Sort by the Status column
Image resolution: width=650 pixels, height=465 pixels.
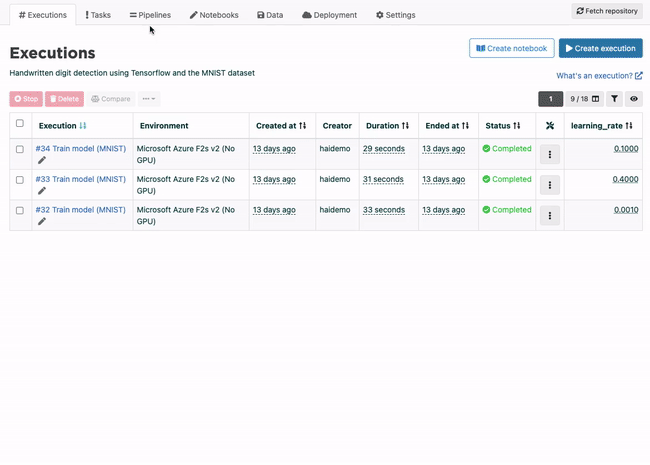(x=503, y=126)
